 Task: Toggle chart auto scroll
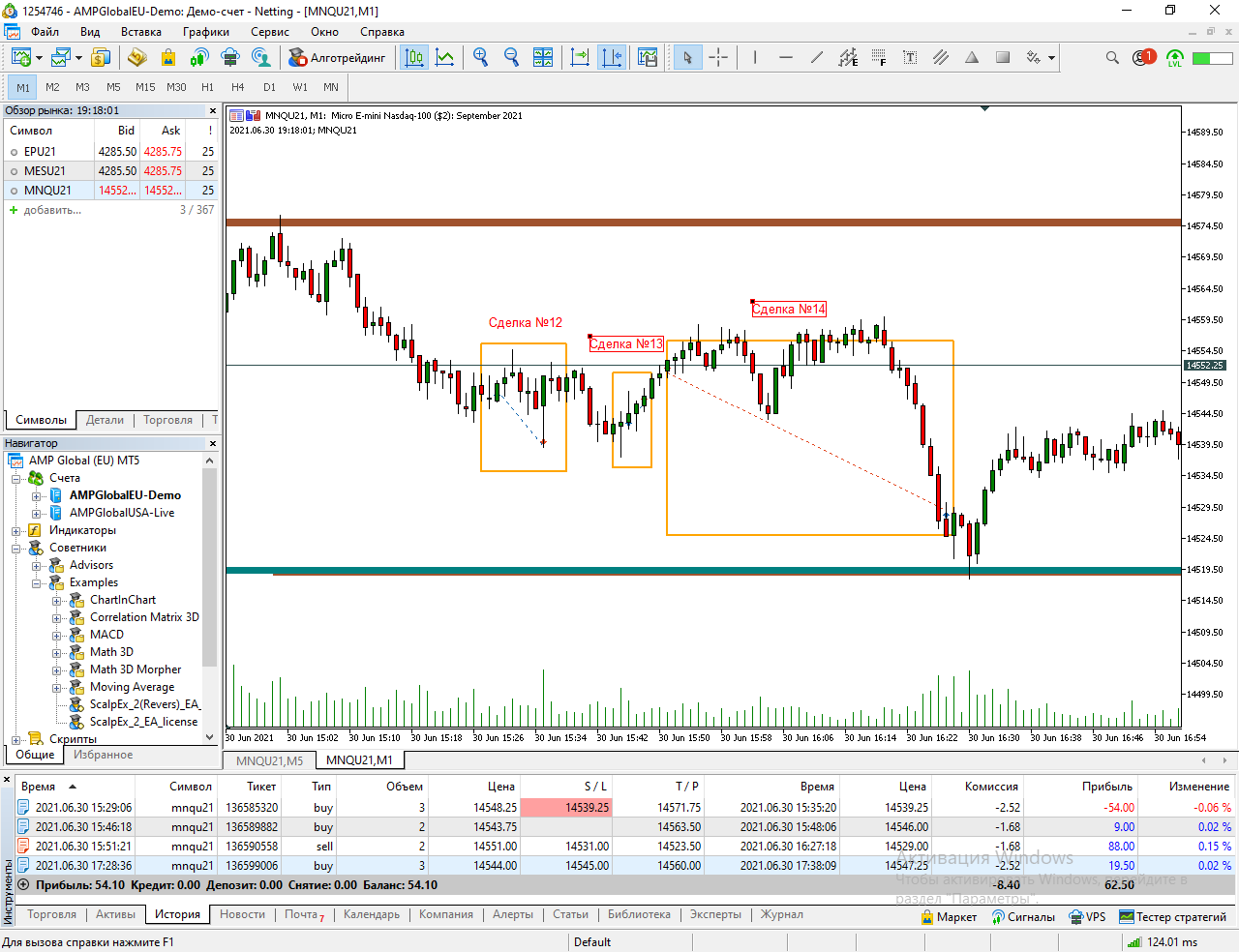pos(580,58)
